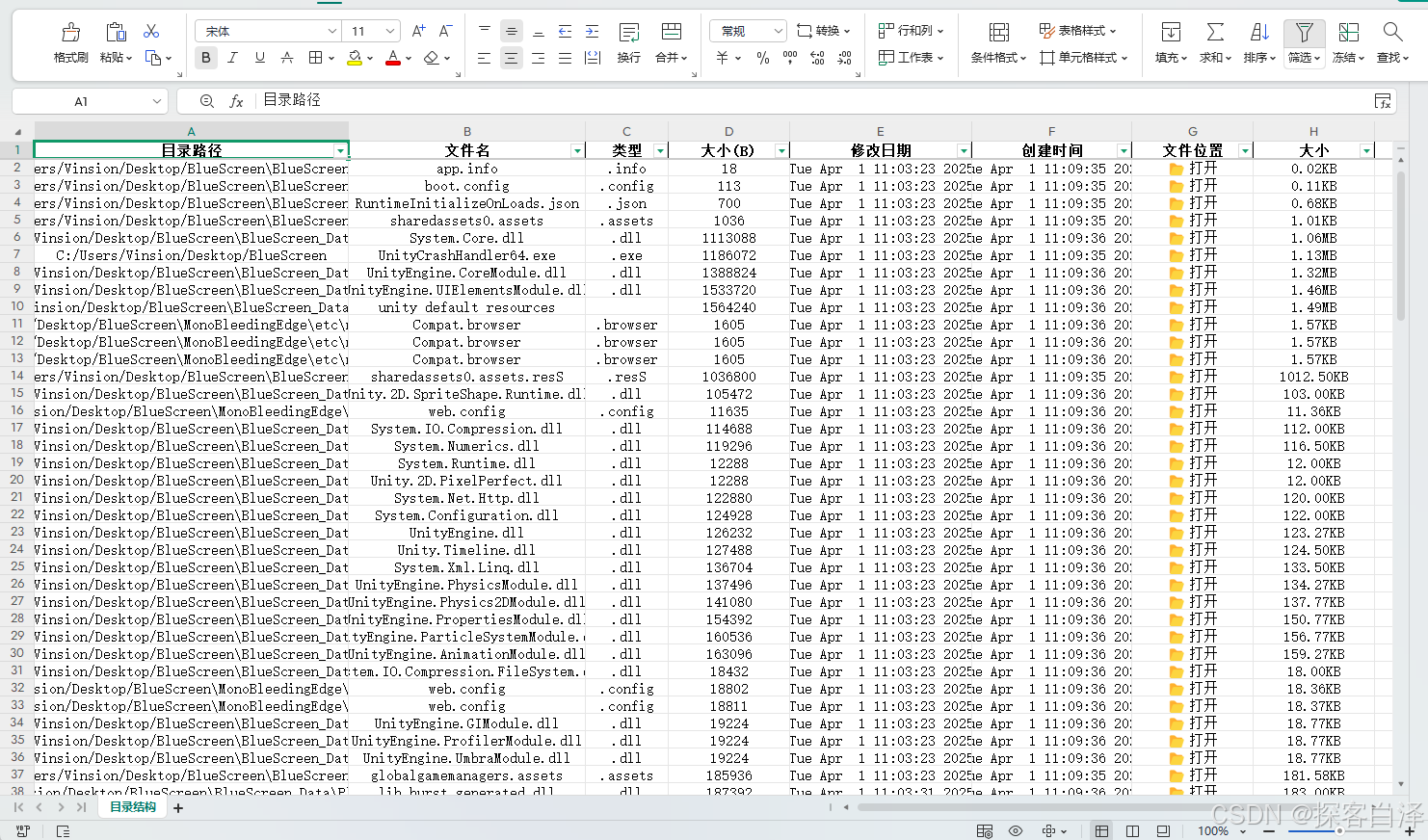Click the zoom slider in status bar
This screenshot has width=1428, height=840.
point(1339,830)
